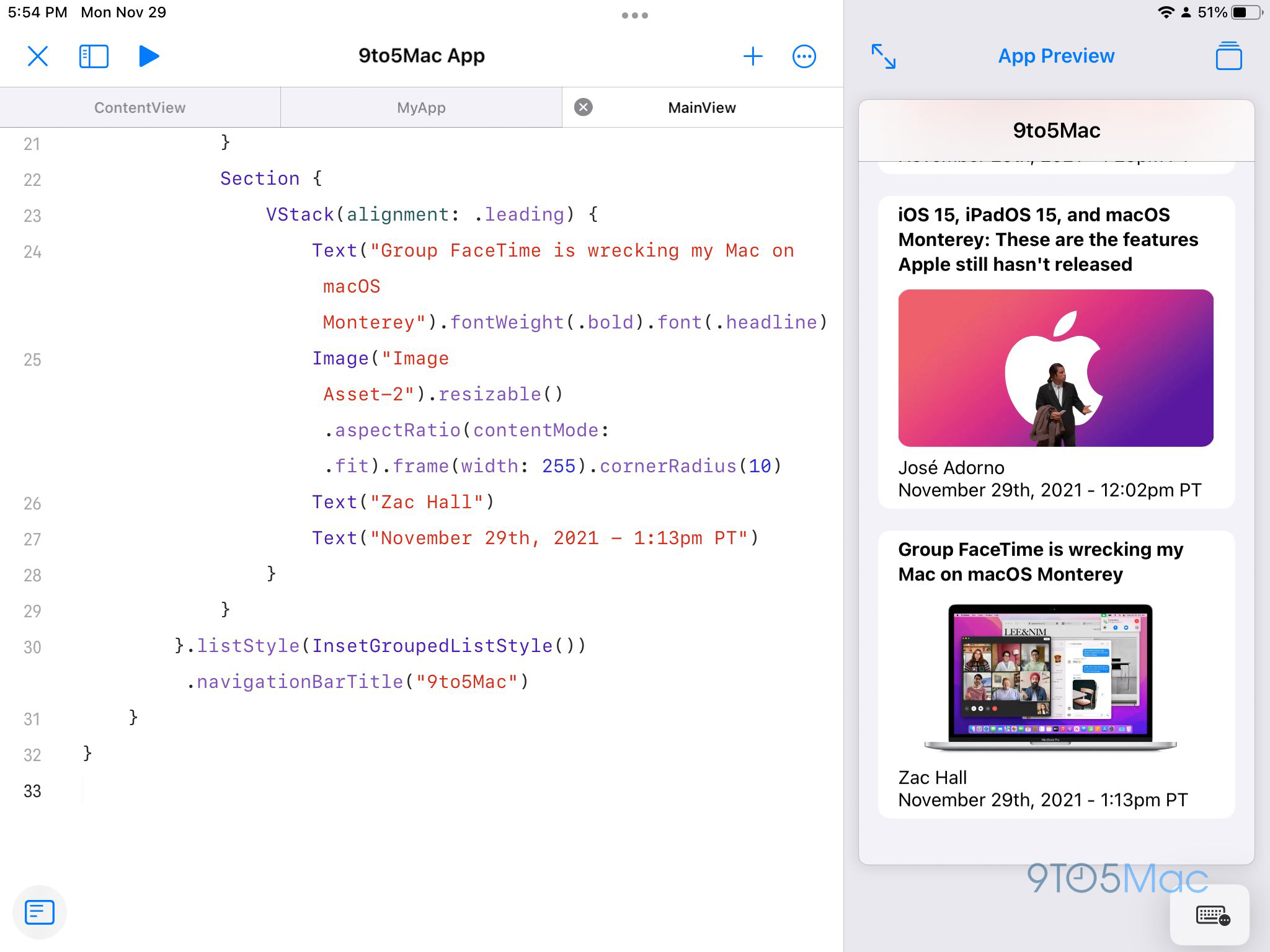Select the MainView tab
1270x952 pixels.
pyautogui.click(x=701, y=108)
